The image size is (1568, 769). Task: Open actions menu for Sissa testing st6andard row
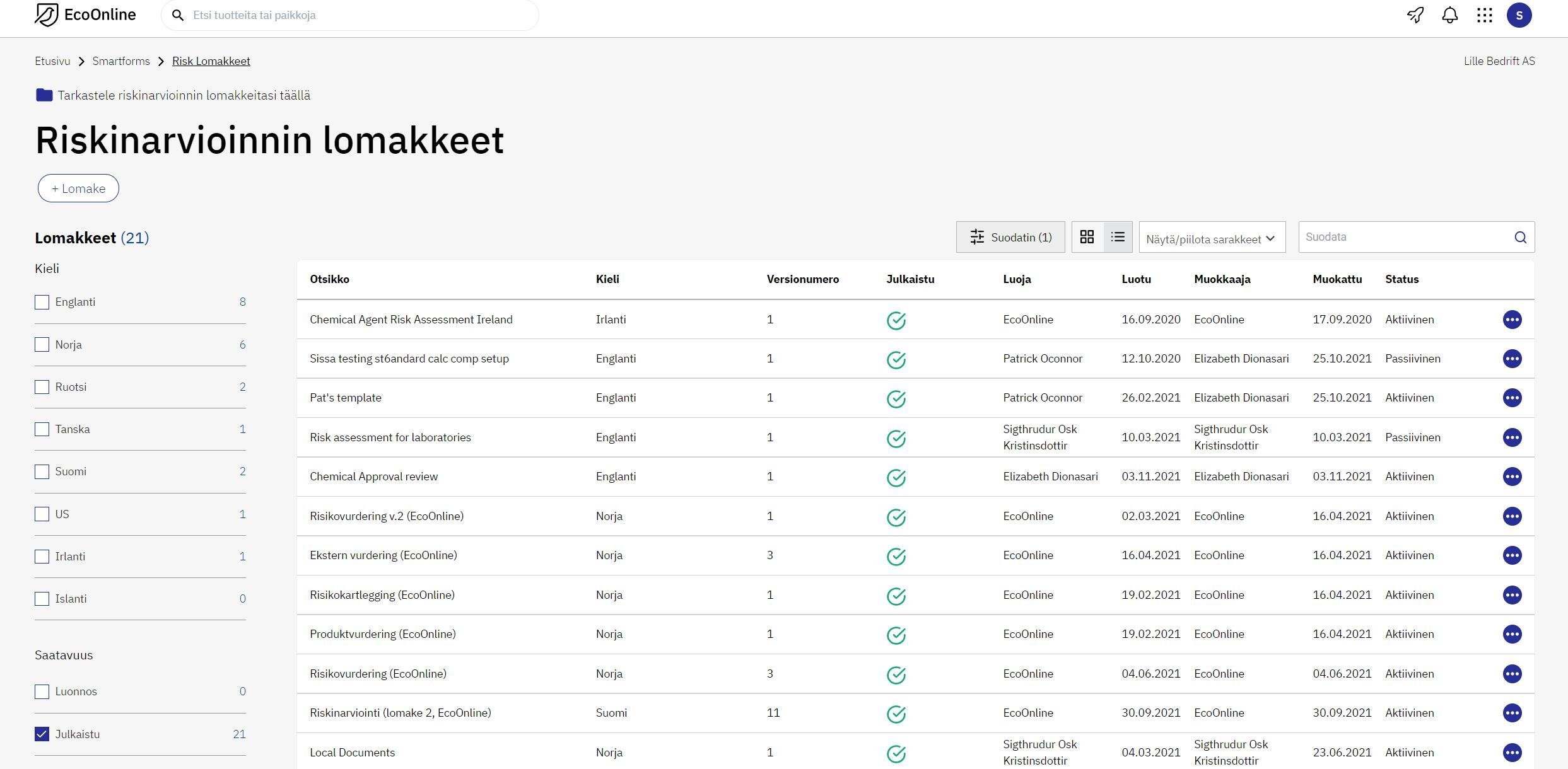pyautogui.click(x=1512, y=359)
